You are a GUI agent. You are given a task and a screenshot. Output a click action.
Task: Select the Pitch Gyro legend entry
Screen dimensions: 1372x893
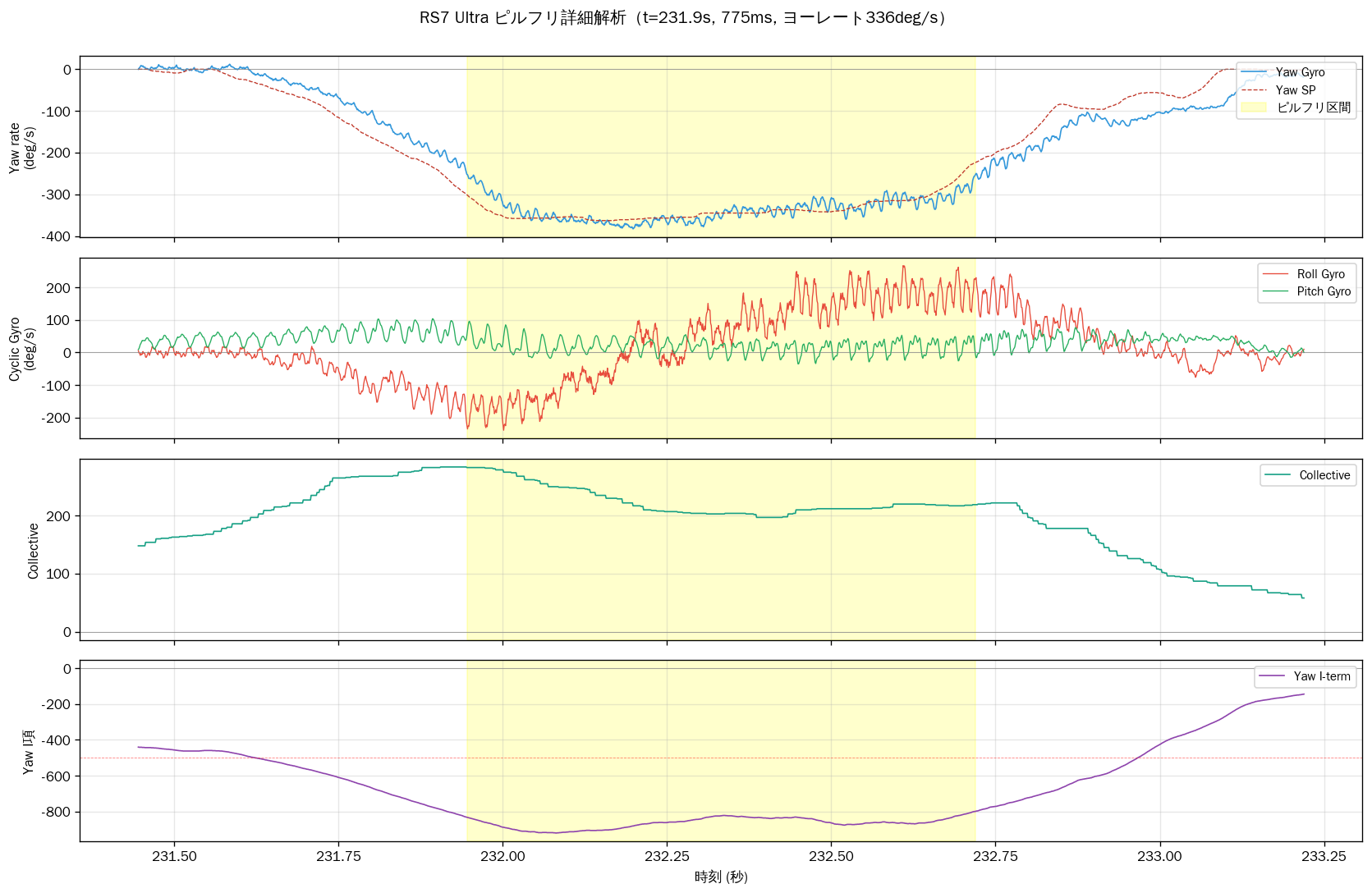1306,291
